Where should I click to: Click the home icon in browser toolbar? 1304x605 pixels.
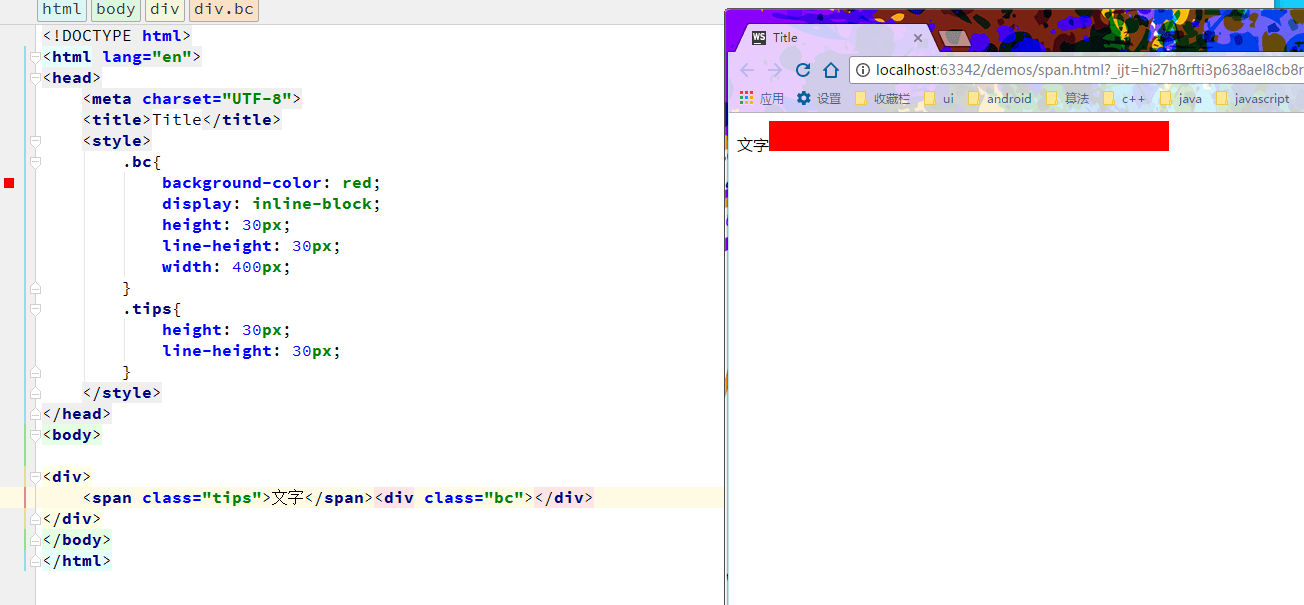coord(831,70)
